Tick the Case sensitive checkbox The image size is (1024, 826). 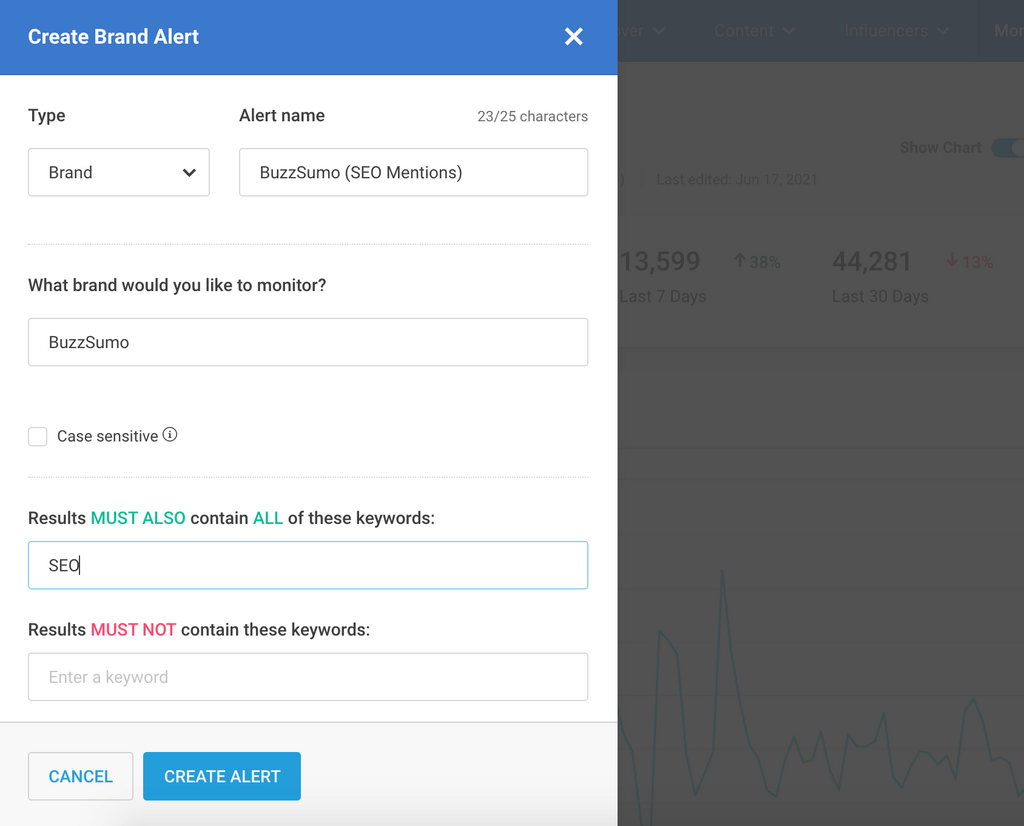[38, 437]
